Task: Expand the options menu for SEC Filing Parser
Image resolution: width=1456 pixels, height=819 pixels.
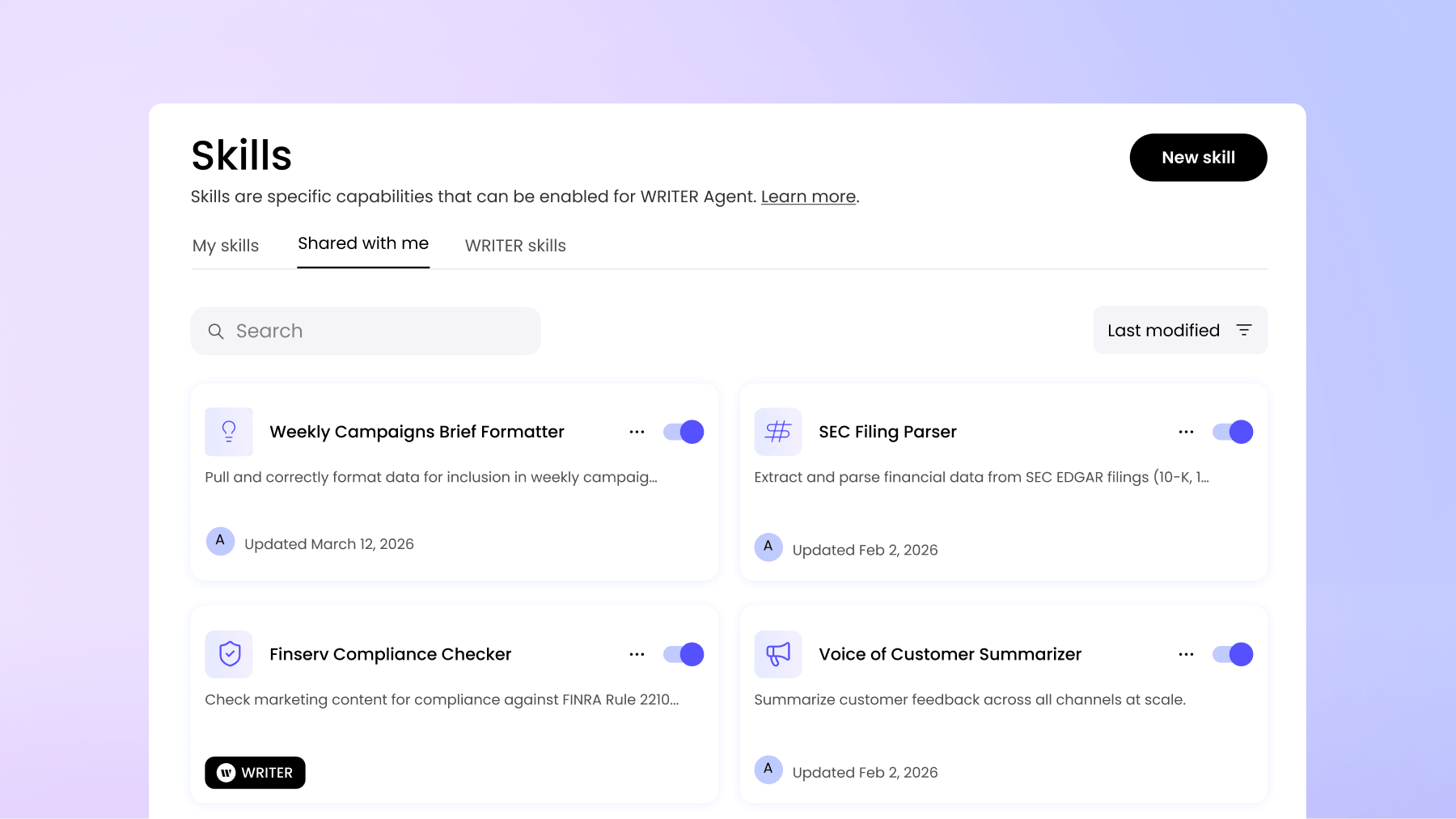Action: click(x=1186, y=432)
